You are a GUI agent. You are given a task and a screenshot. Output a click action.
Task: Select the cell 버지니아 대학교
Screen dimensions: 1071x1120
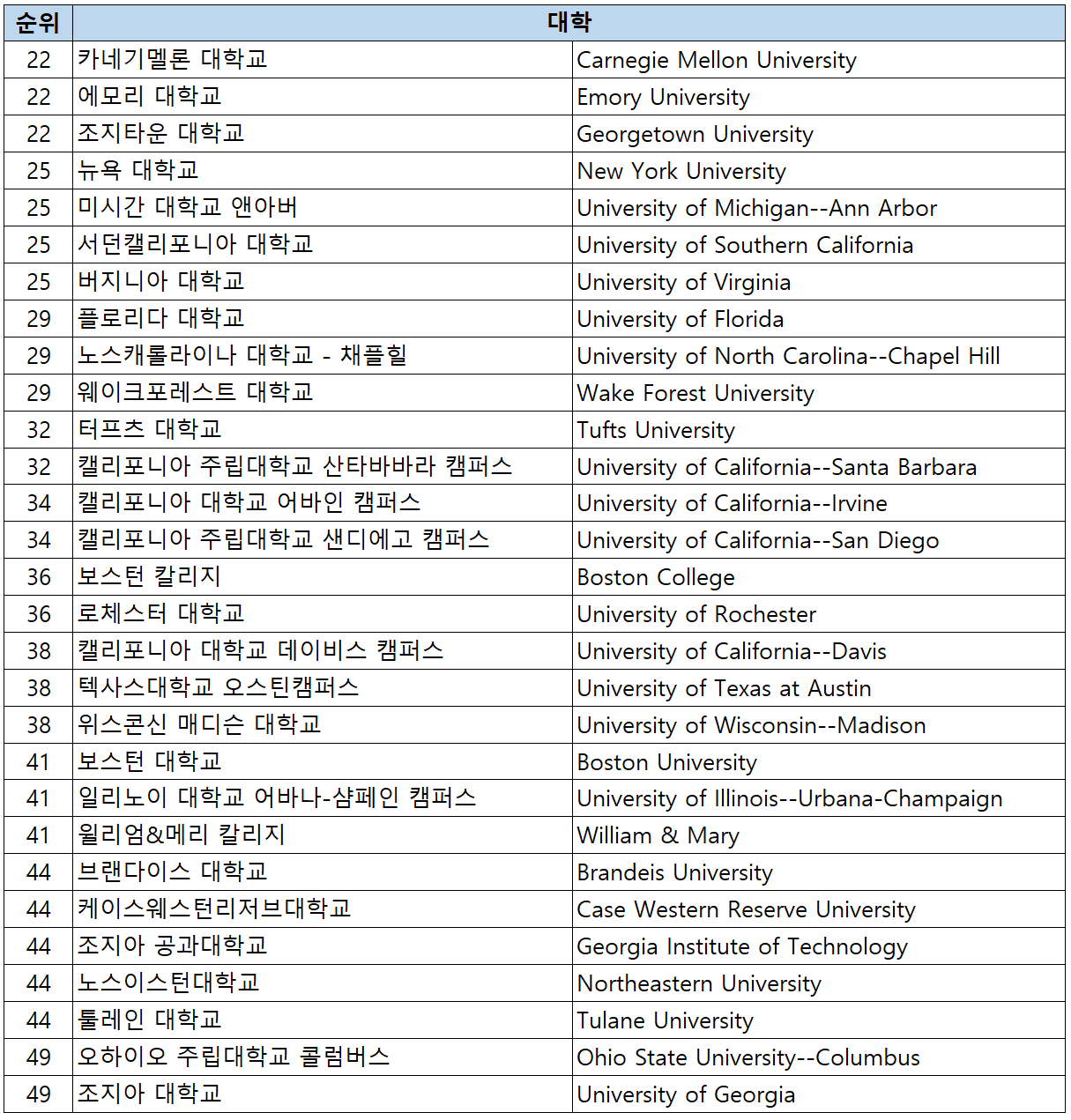(323, 282)
